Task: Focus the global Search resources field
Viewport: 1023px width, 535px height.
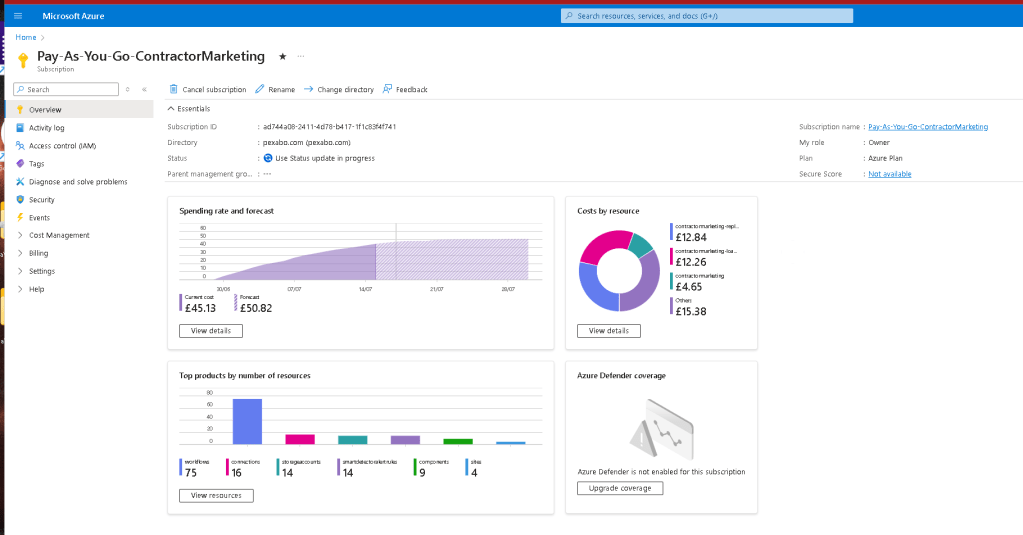Action: (707, 16)
